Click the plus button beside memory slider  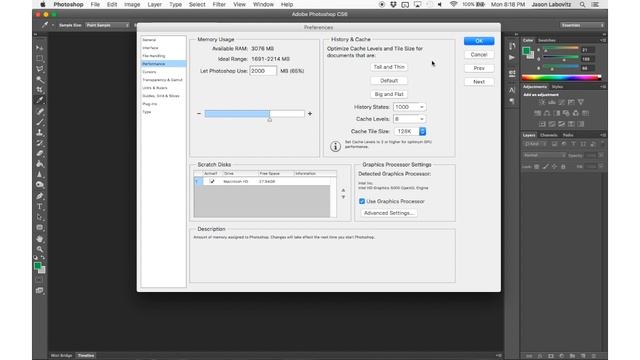click(x=310, y=113)
